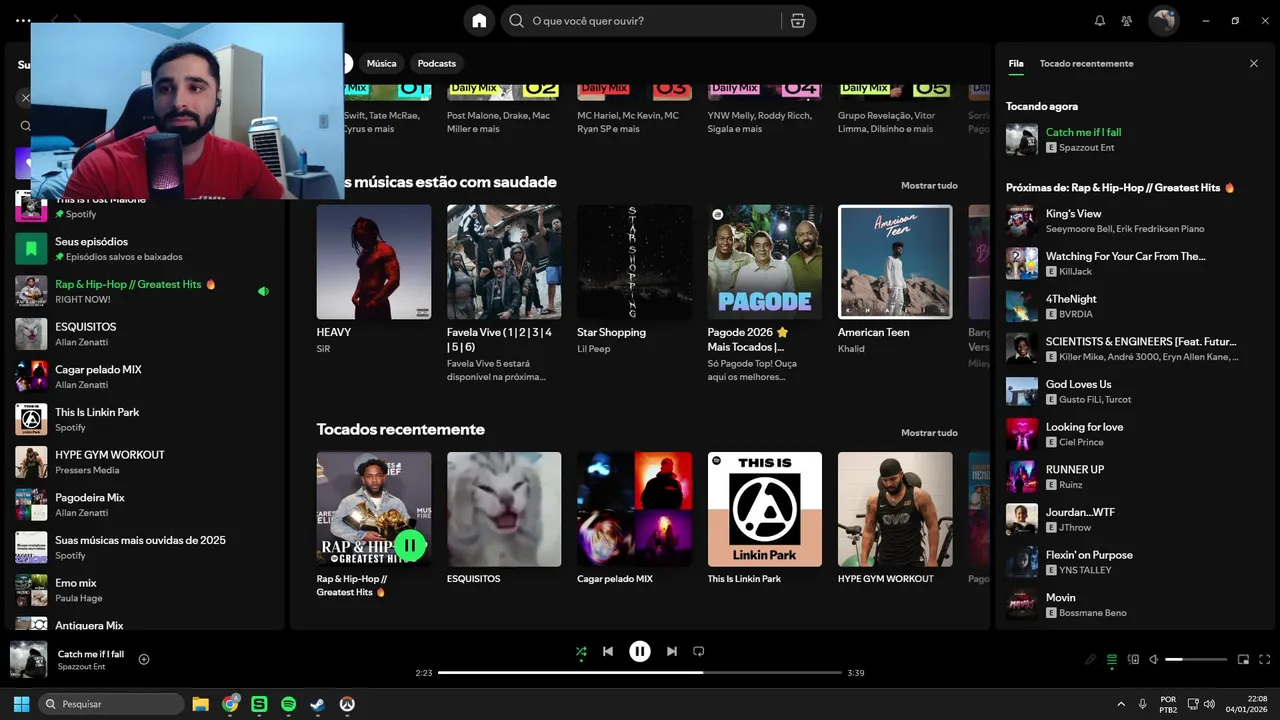Screen dimensions: 1280x720
Task: Enter full screen mode
Action: coord(1265,659)
